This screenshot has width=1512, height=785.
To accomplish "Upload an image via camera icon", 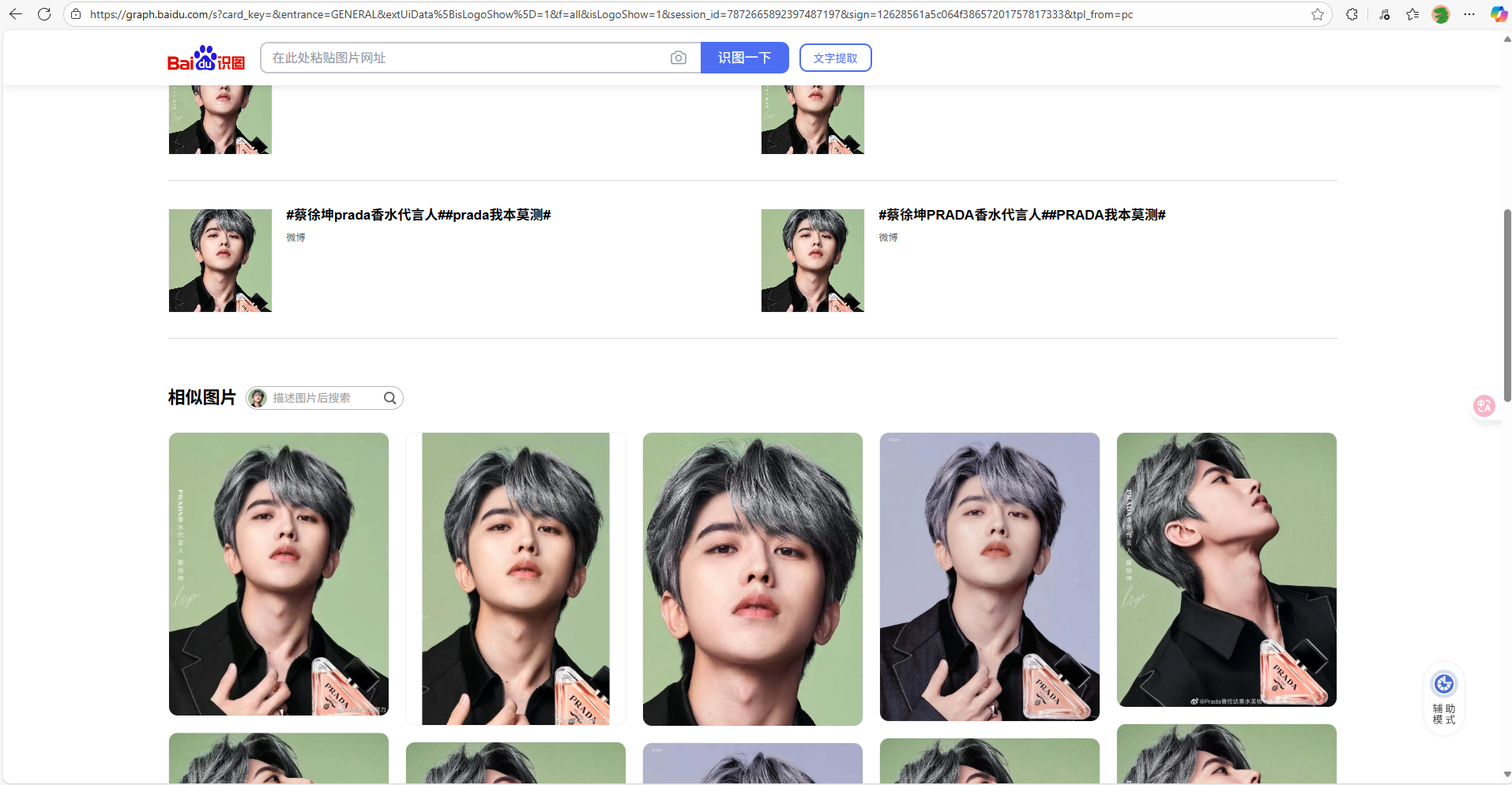I will (x=678, y=58).
